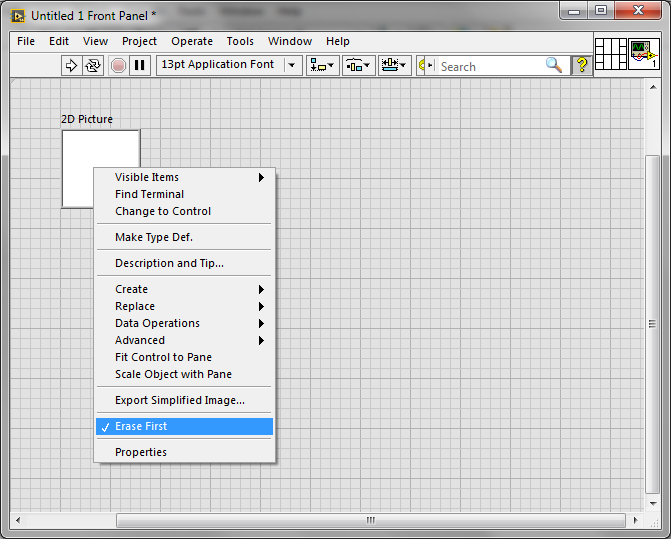This screenshot has width=671, height=539.
Task: Click the LabVIEW title bar icon
Action: (x=18, y=16)
